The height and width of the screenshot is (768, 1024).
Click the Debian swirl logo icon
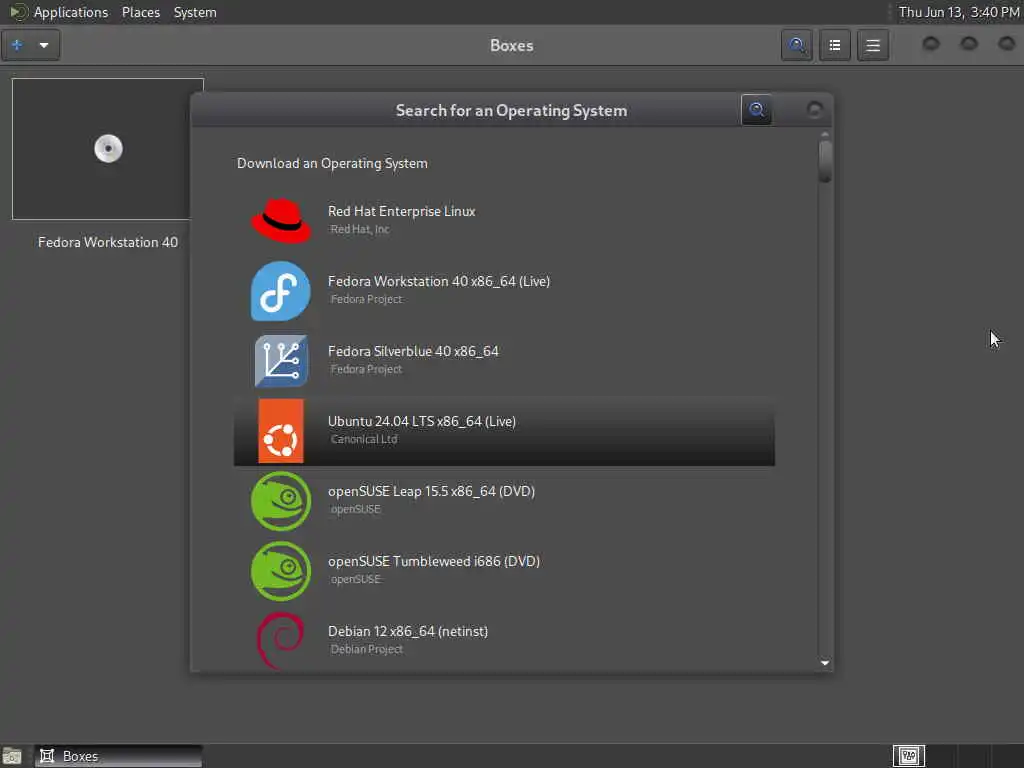281,640
